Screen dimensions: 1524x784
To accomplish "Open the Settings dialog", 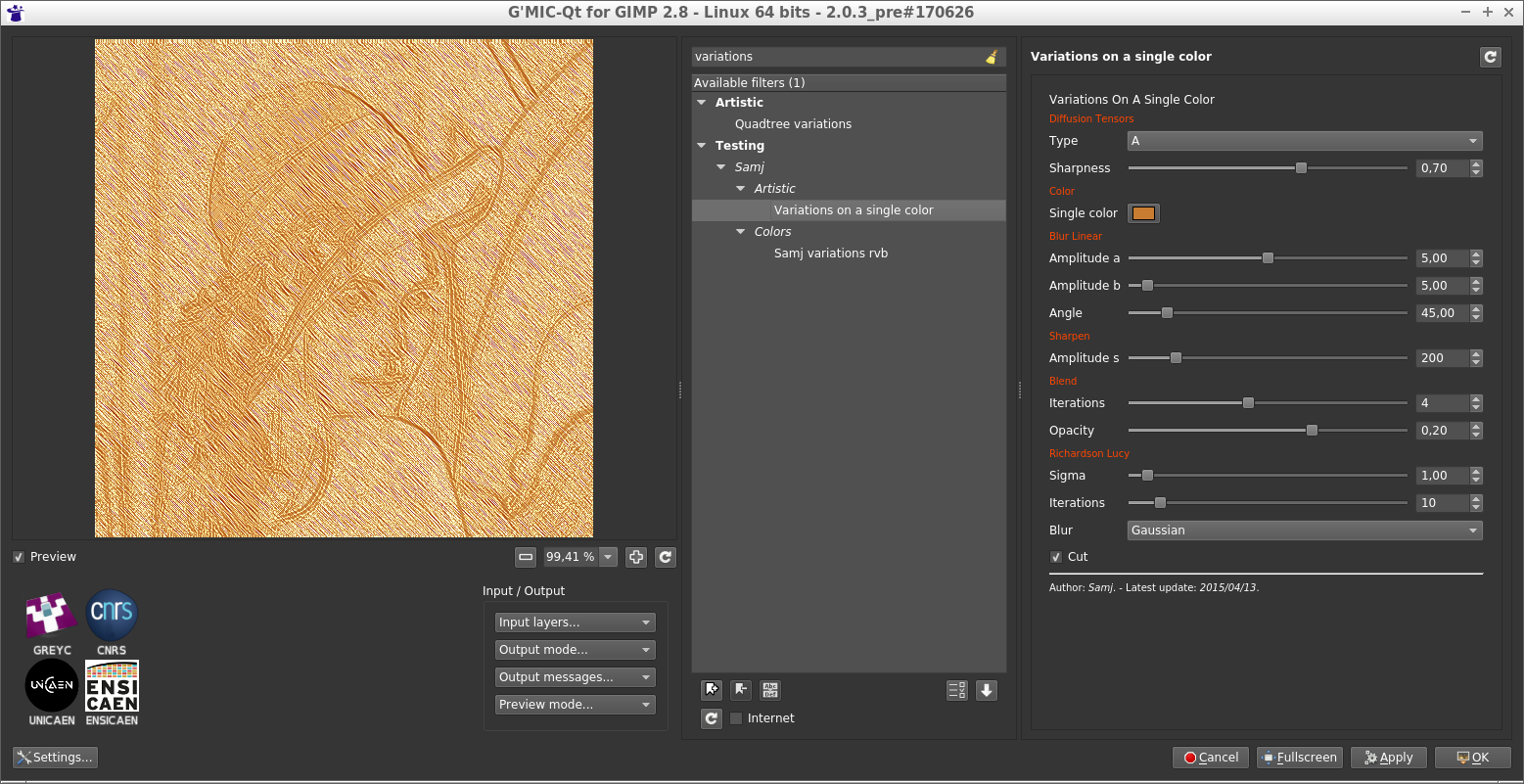I will [55, 758].
